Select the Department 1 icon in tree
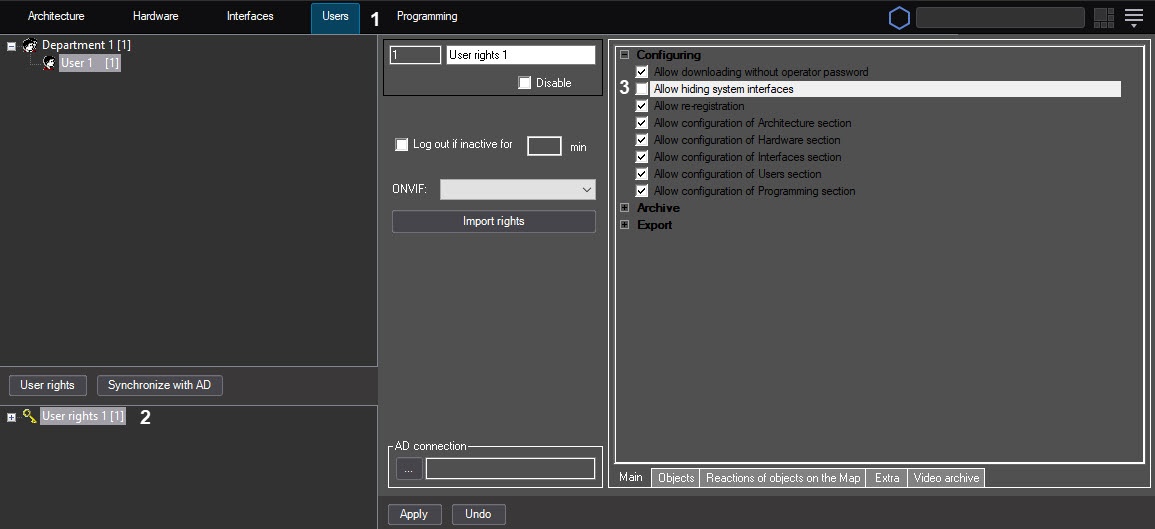 [x=30, y=45]
